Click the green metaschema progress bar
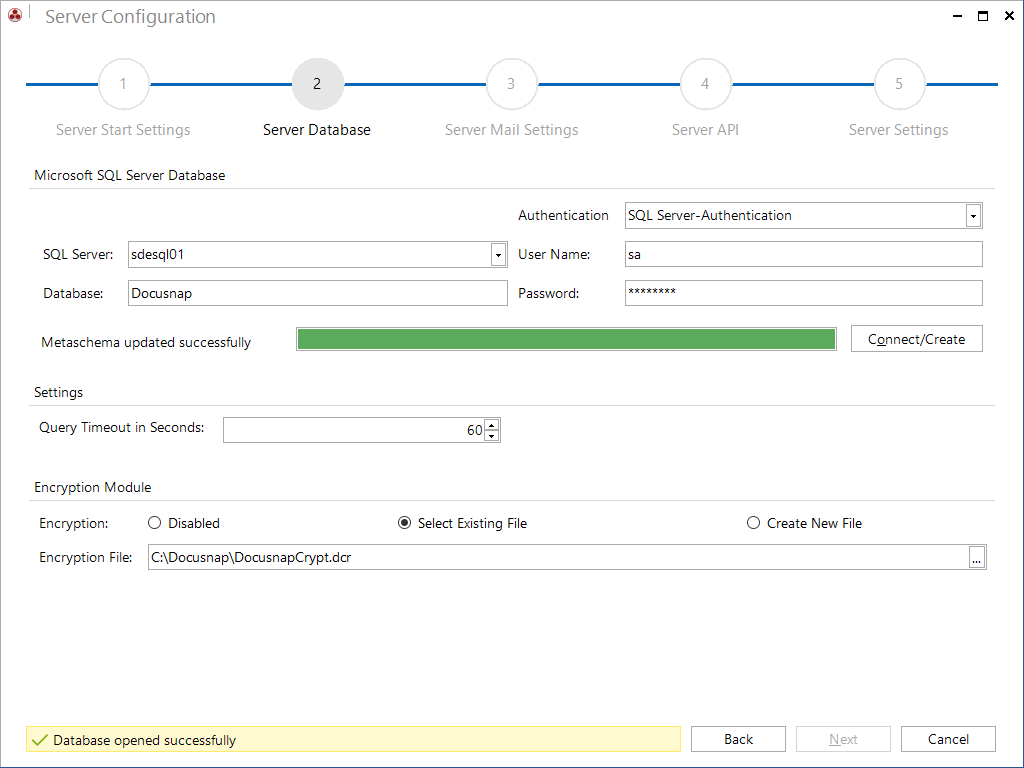Image resolution: width=1024 pixels, height=768 pixels. click(566, 339)
